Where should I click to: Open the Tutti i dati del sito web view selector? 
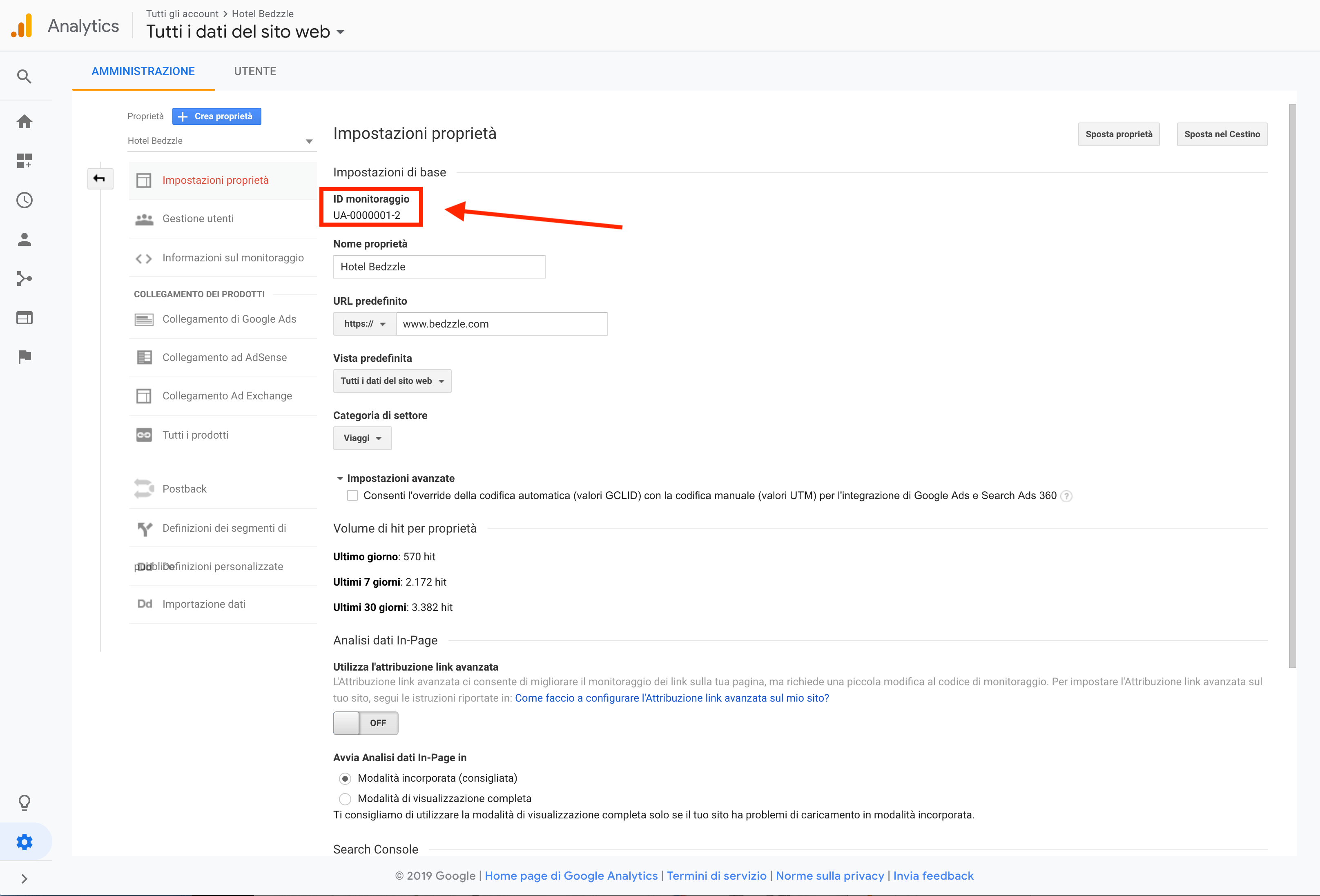(245, 32)
